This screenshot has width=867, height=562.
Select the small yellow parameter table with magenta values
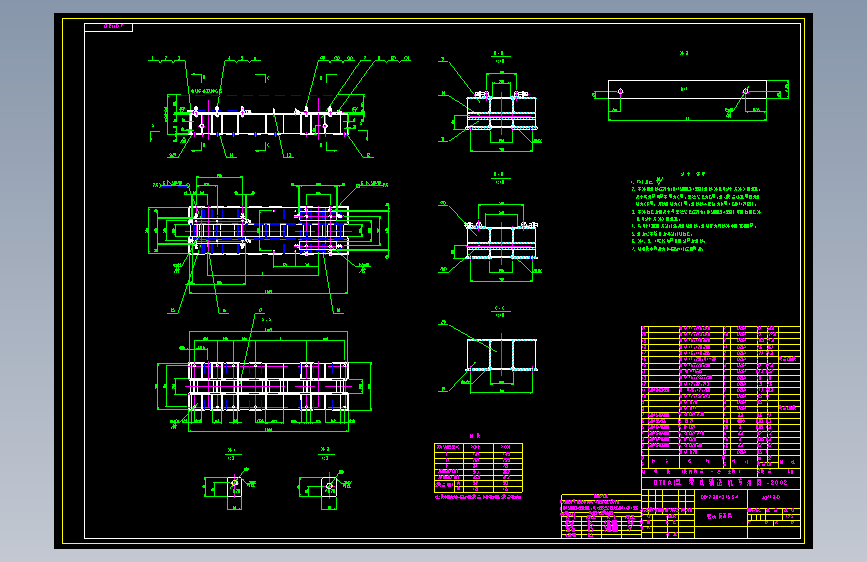(478, 467)
